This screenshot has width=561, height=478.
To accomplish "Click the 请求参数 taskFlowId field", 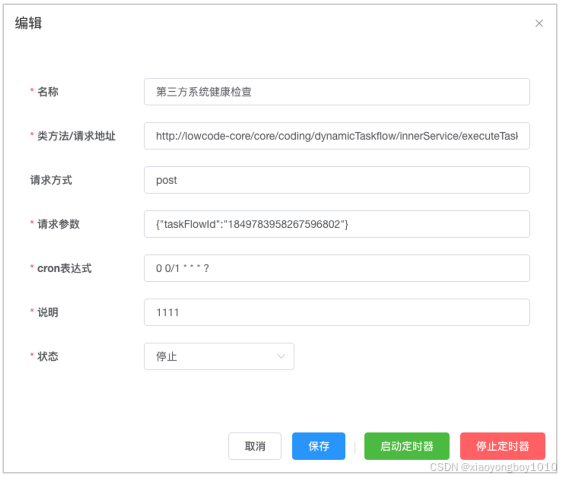I will [337, 224].
